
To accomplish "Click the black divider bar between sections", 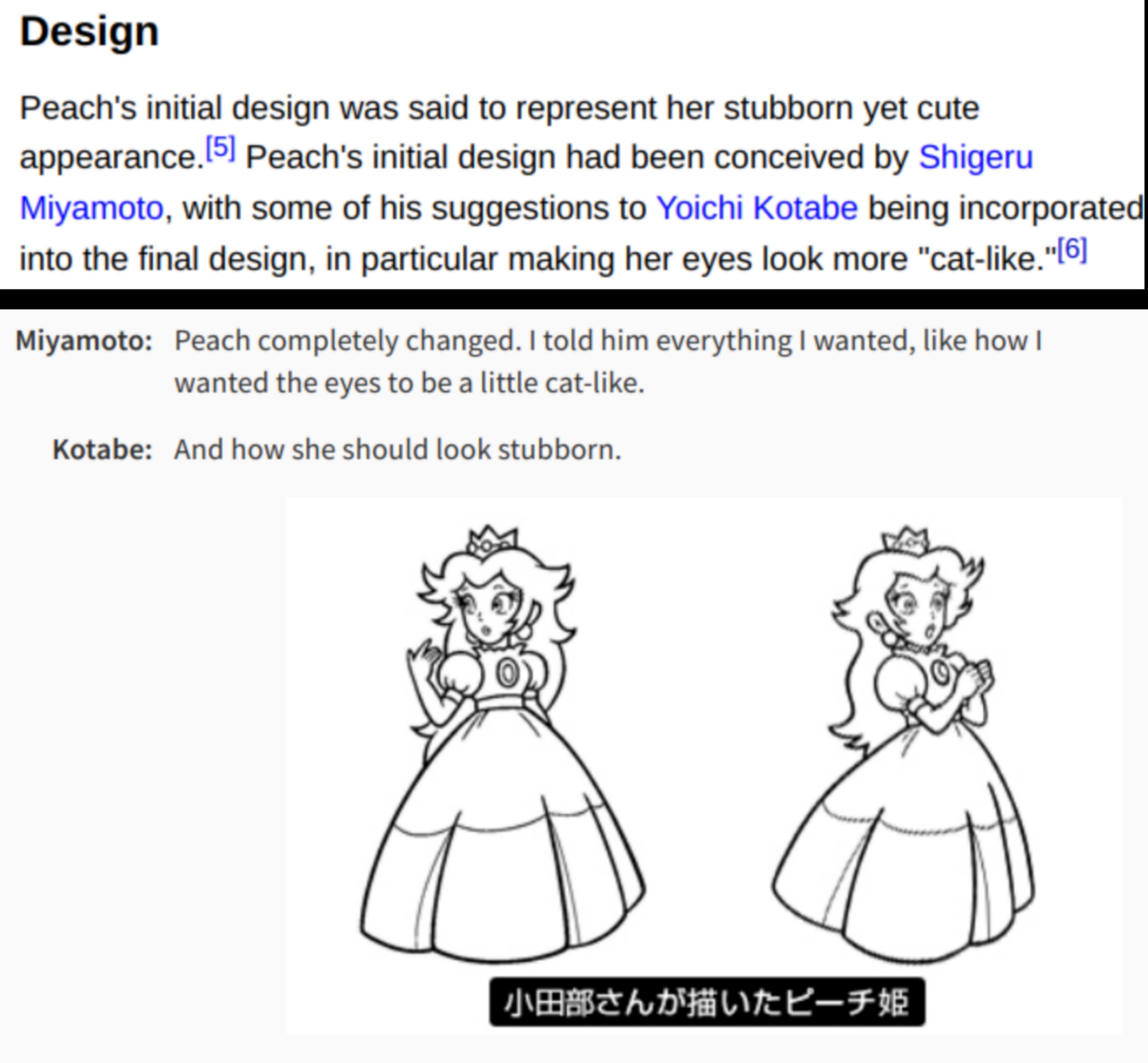I will 574,299.
